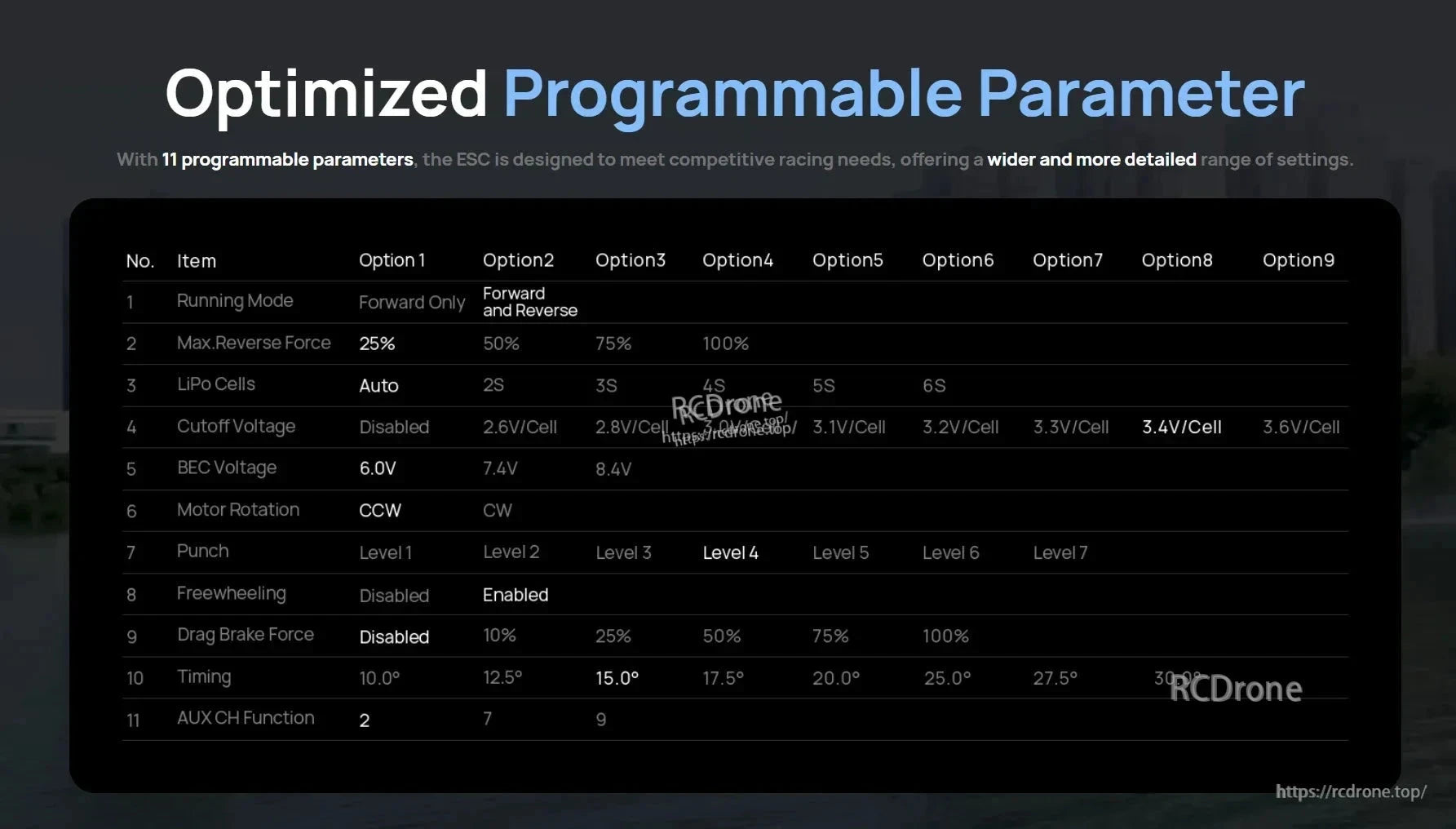Select Disabled Cutoff Voltage
The height and width of the screenshot is (829, 1456).
pyautogui.click(x=394, y=427)
